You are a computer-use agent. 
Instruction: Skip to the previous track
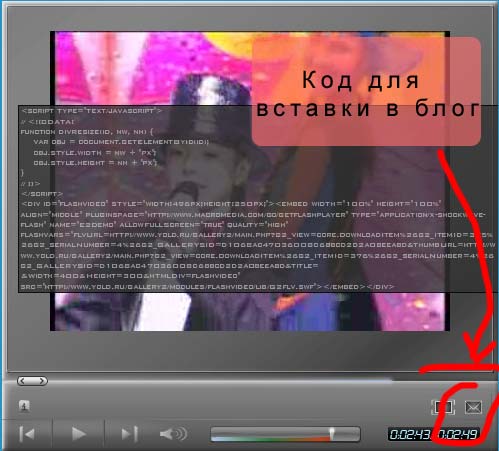(x=27, y=434)
